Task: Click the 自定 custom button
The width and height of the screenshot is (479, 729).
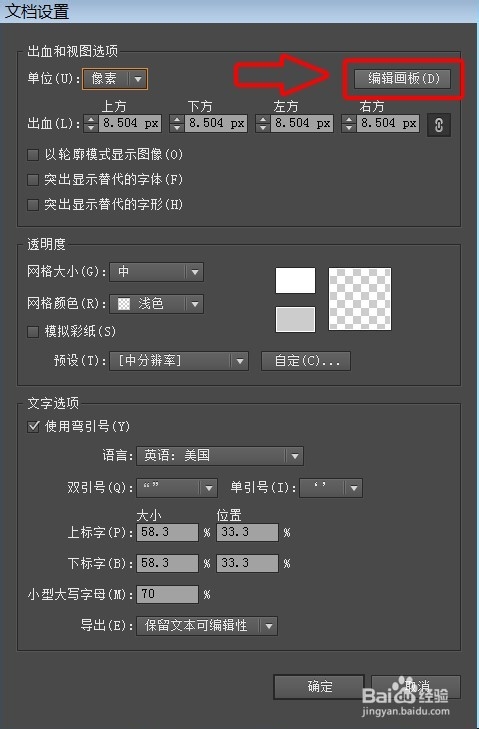Action: tap(306, 361)
